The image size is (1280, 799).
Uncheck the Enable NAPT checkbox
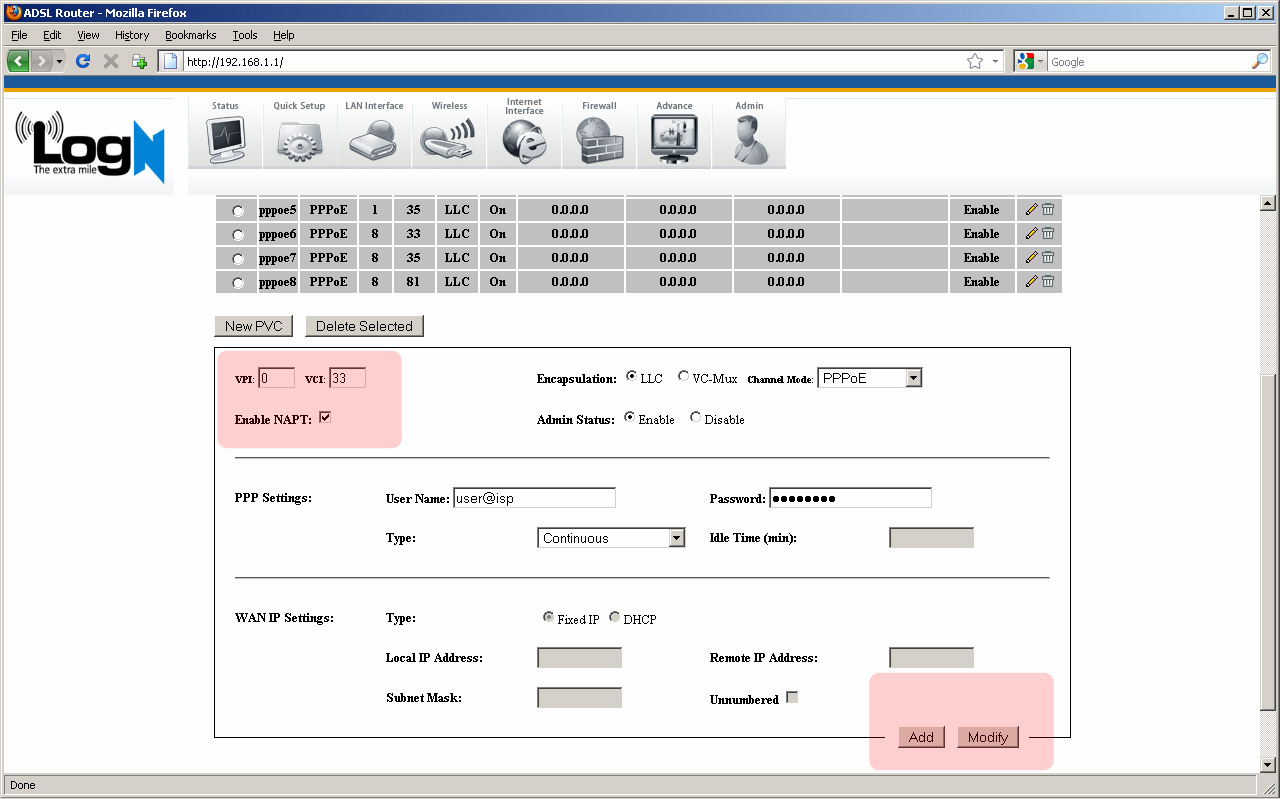[324, 417]
